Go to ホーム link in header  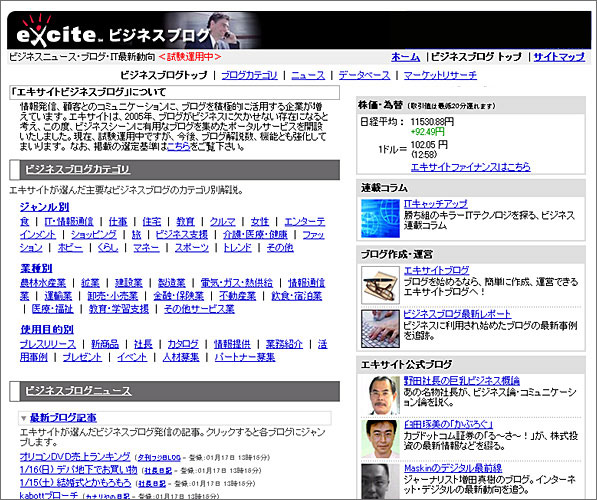click(405, 57)
